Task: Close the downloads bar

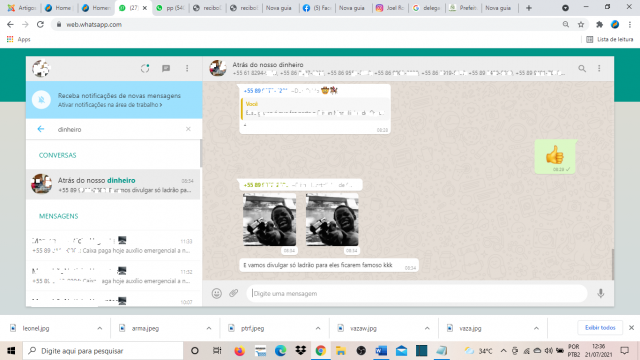Action: click(631, 328)
